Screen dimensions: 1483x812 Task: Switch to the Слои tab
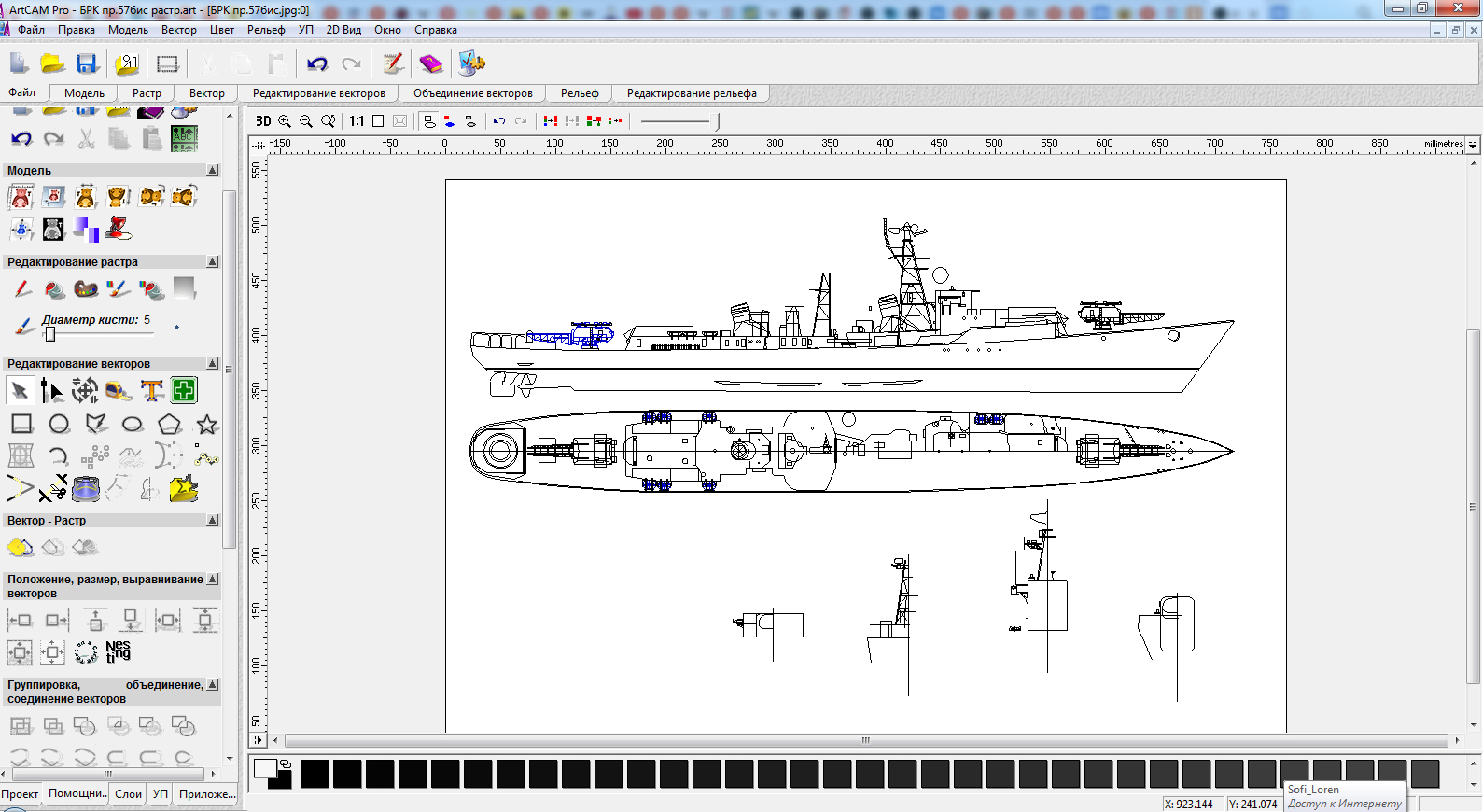click(x=128, y=794)
